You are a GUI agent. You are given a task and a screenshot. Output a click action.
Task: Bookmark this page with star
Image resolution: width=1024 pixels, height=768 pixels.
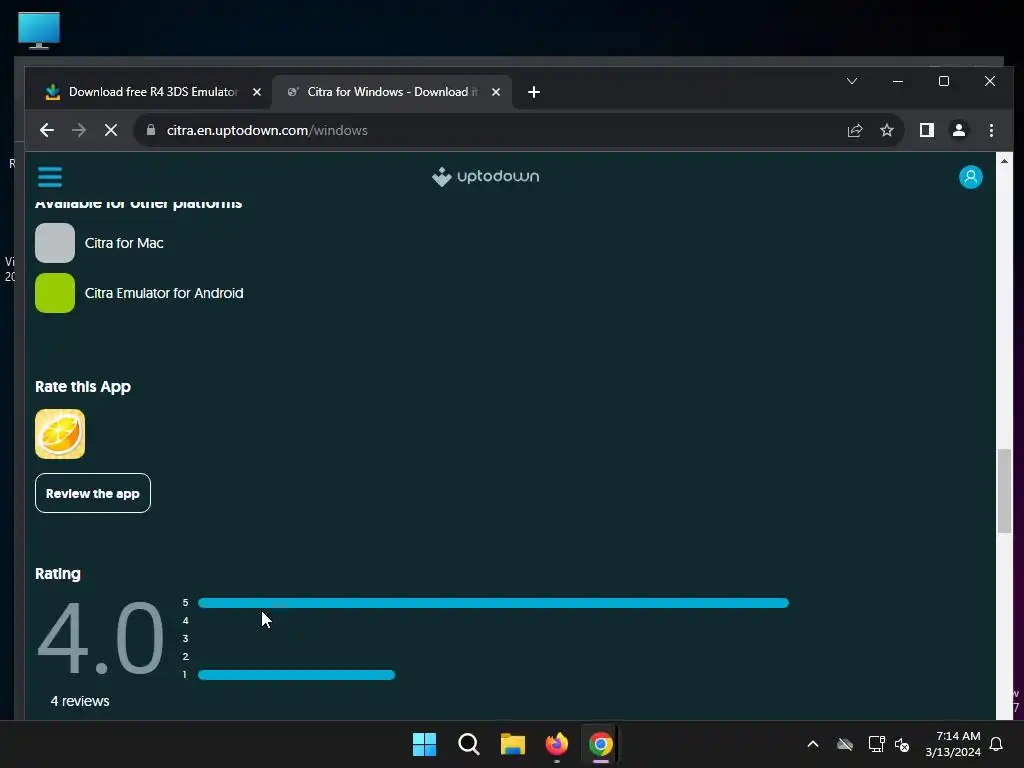886,131
